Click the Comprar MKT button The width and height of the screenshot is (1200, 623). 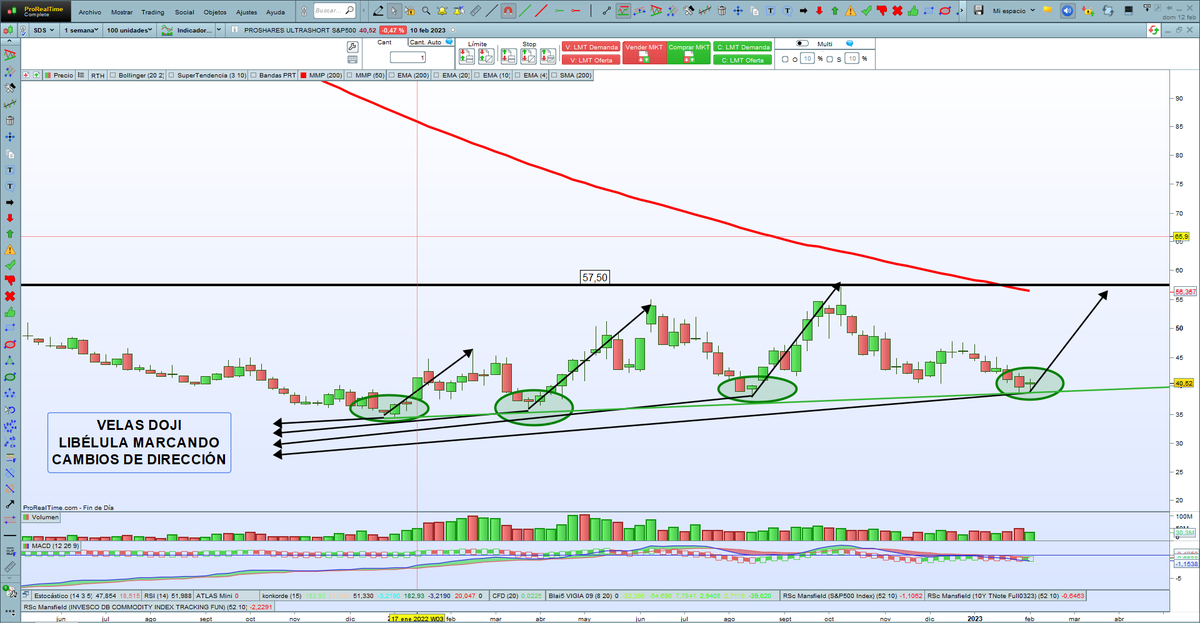pos(688,54)
